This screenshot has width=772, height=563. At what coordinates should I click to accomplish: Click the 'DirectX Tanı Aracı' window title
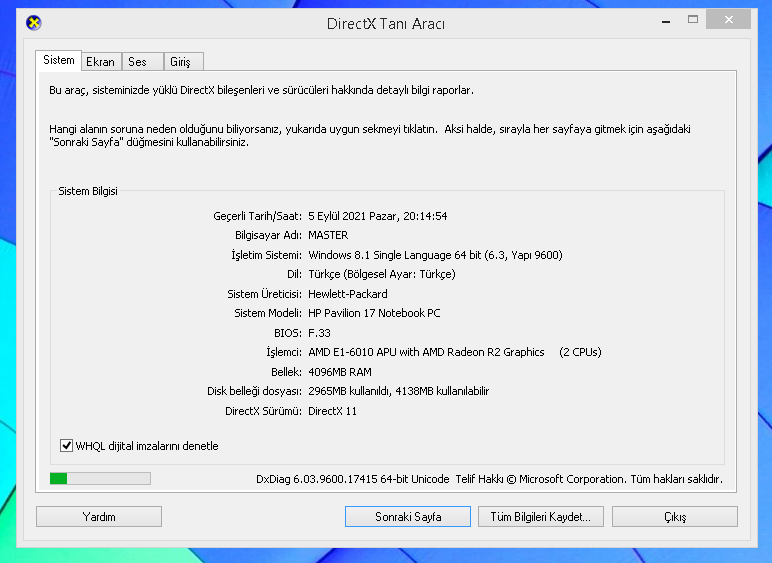click(x=386, y=24)
